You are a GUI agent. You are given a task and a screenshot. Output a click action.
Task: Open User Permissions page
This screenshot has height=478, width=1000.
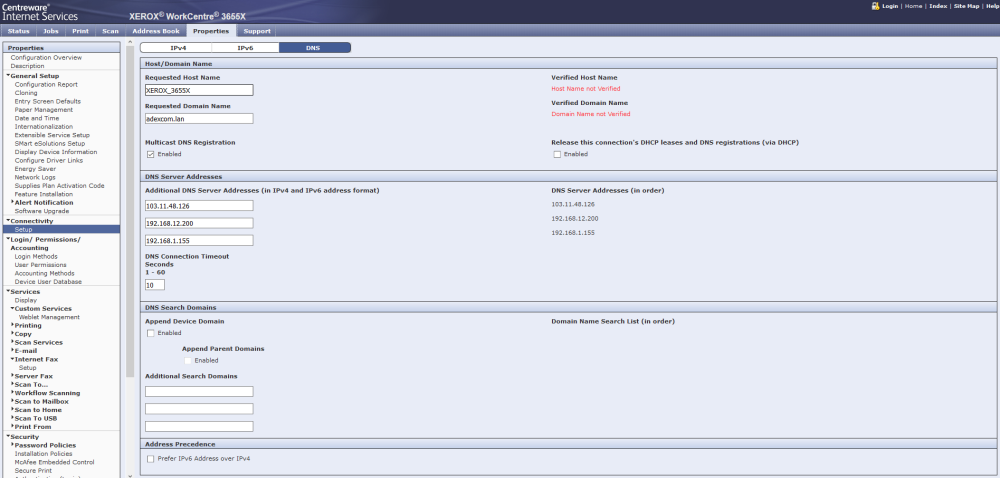pos(40,264)
